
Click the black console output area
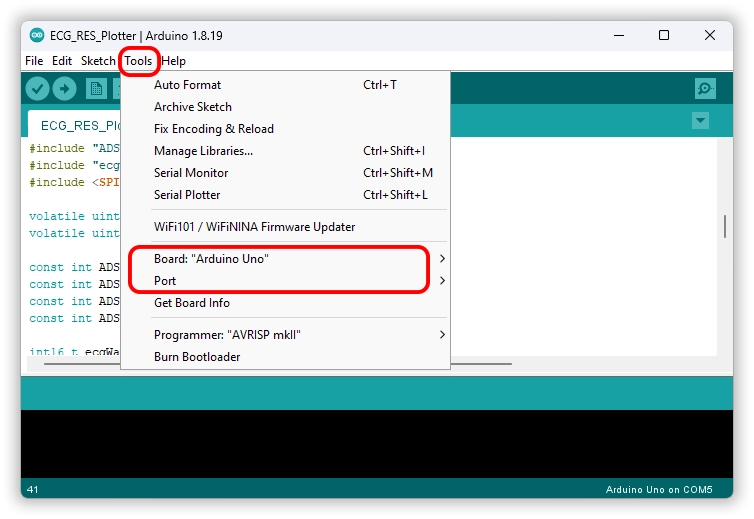pos(377,443)
